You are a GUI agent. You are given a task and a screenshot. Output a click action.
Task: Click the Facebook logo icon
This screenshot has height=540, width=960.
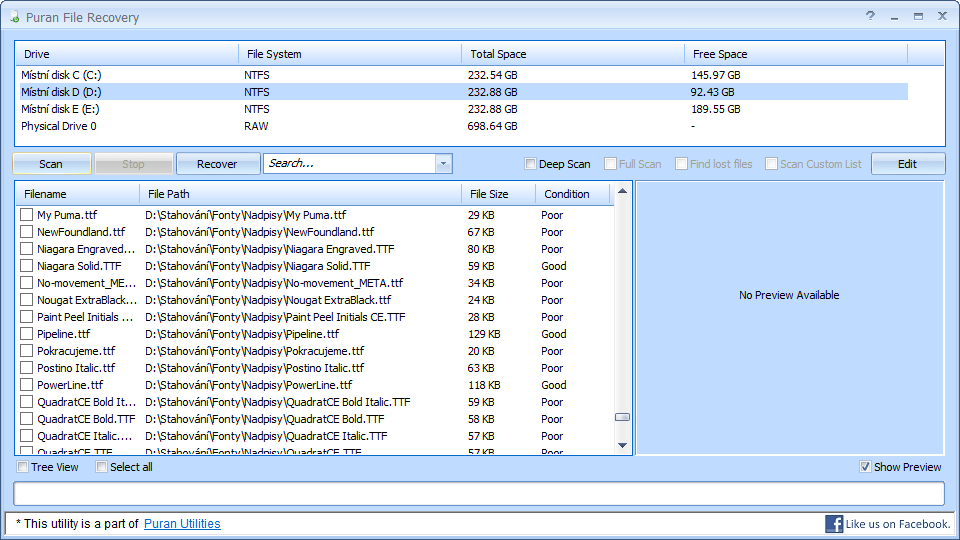(x=834, y=524)
